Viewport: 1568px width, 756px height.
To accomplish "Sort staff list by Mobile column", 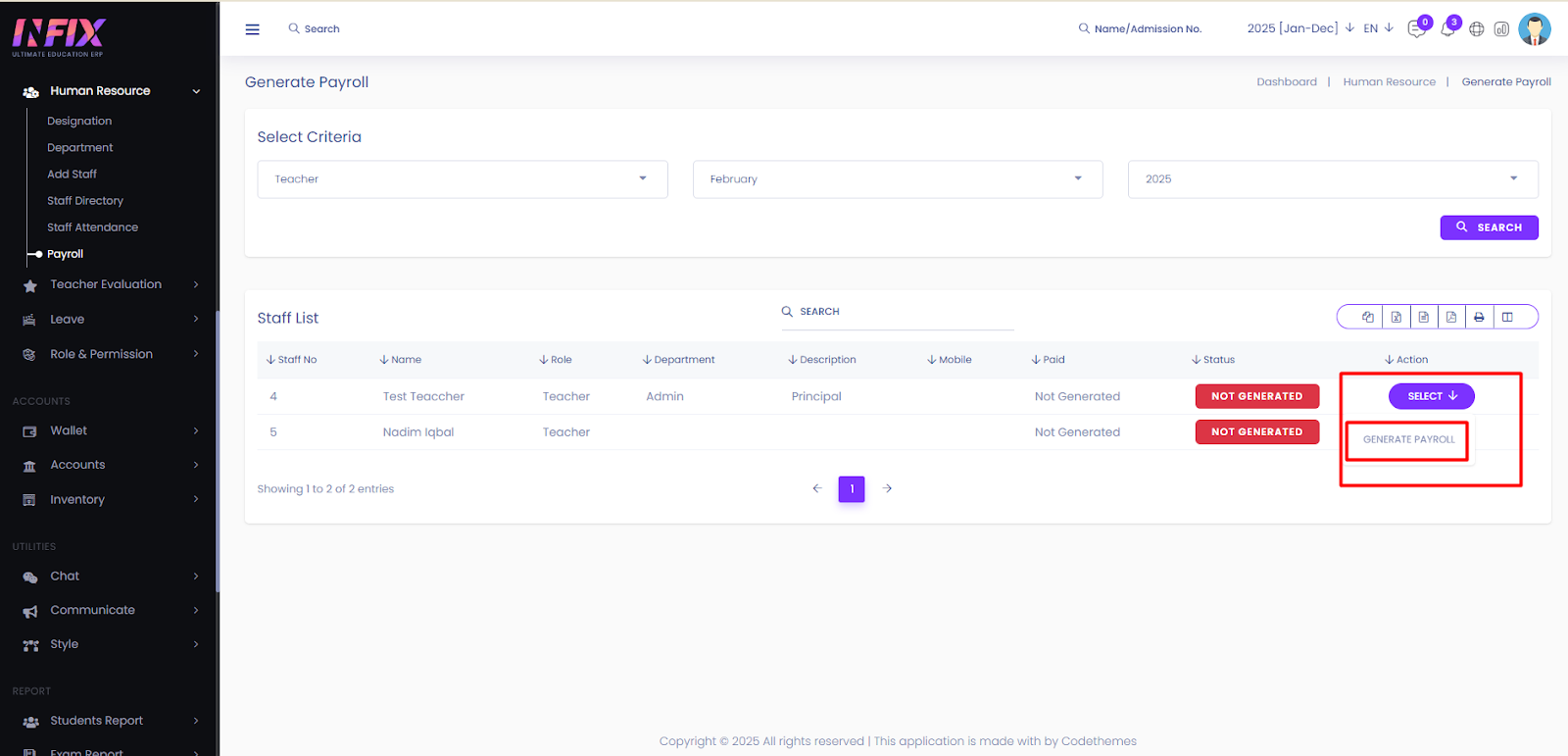I will [x=950, y=360].
